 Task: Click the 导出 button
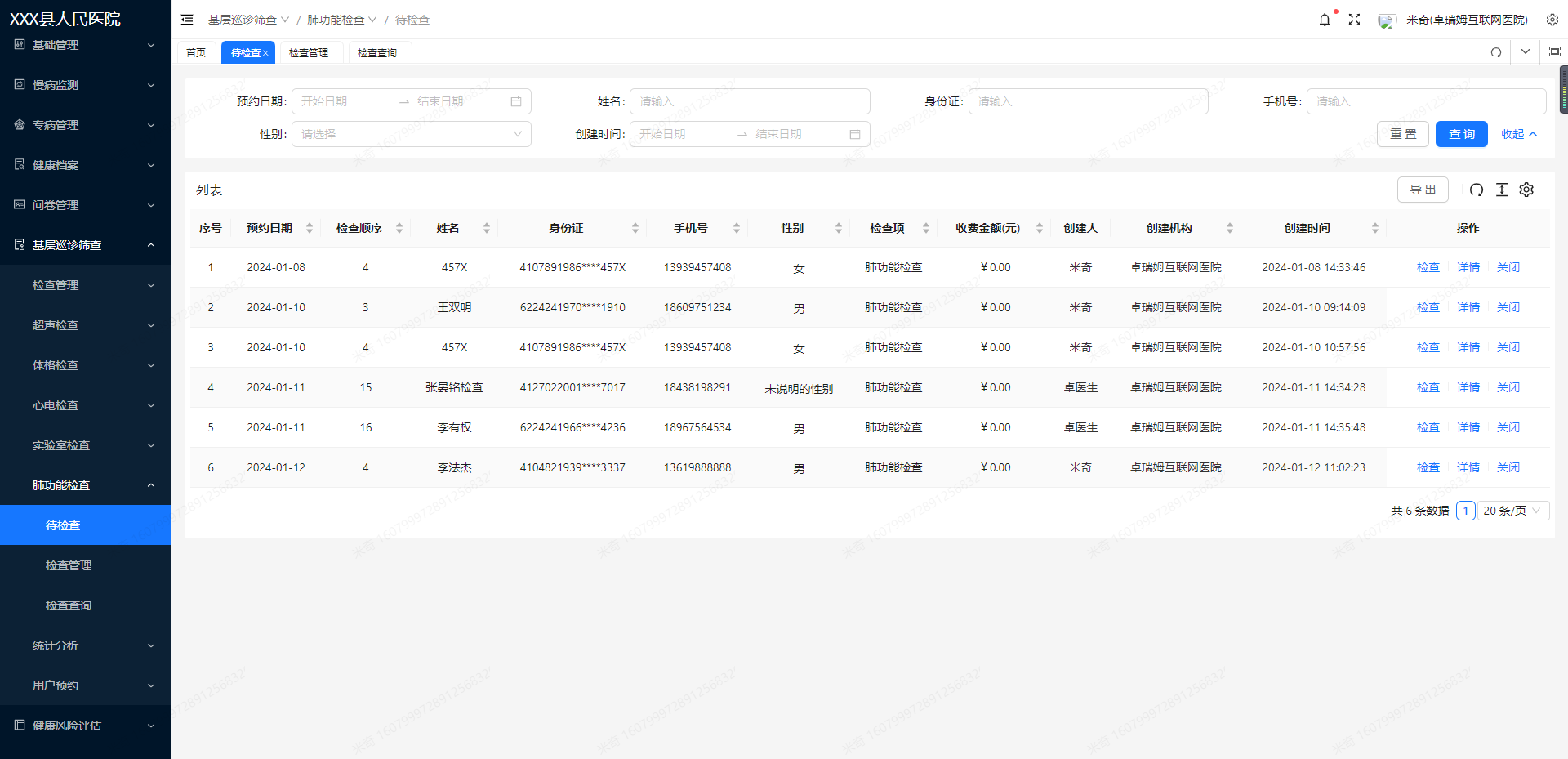coord(1423,190)
